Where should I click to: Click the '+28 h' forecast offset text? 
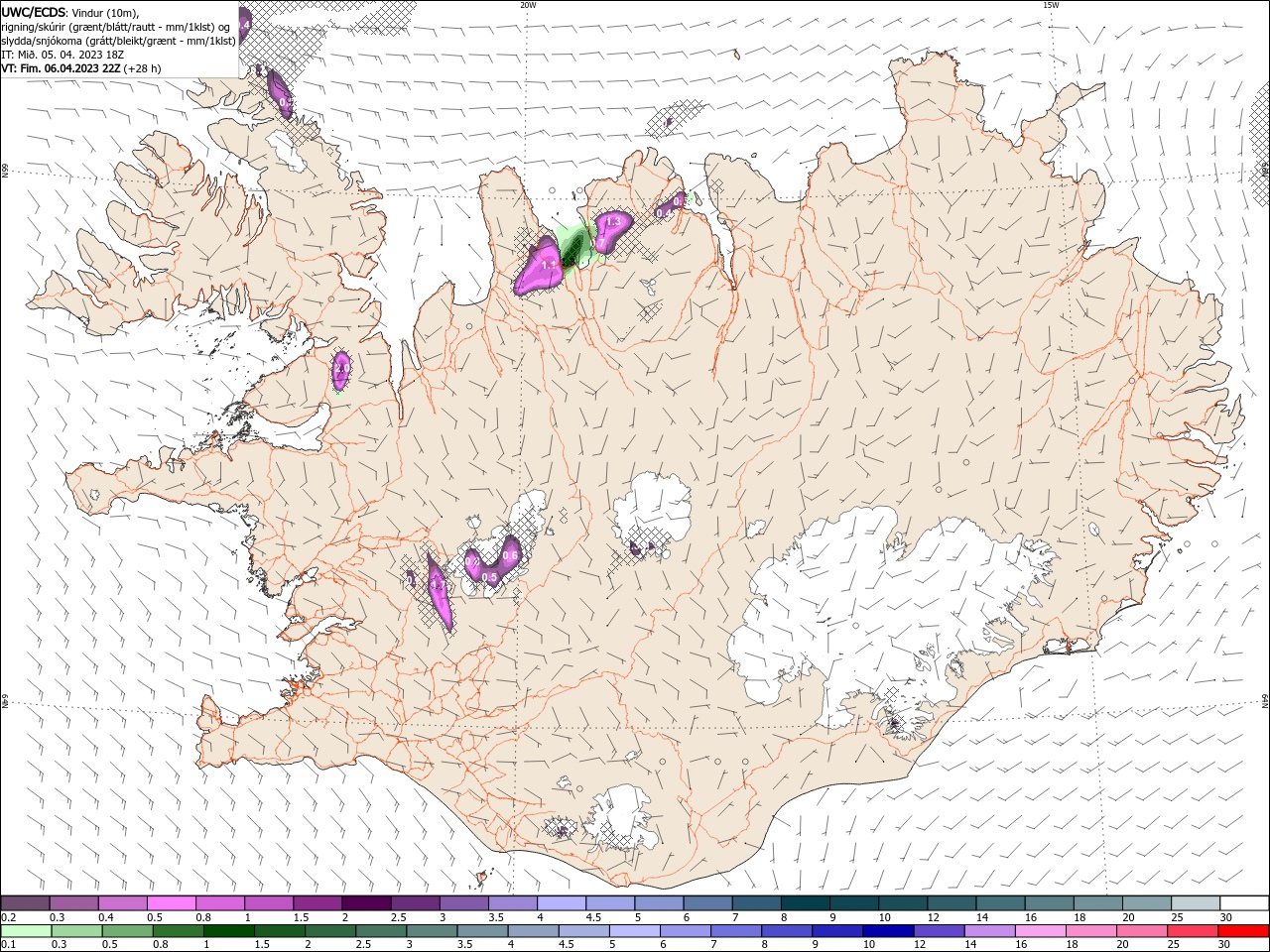[143, 68]
